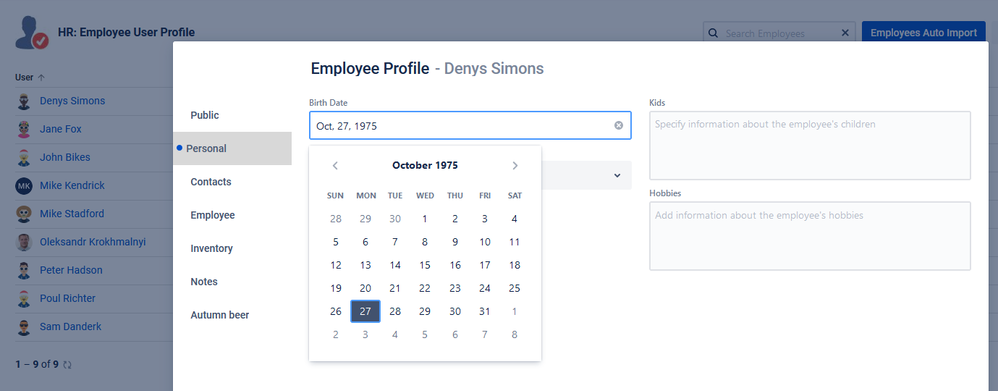The image size is (998, 391).
Task: Click into the Kids text area
Action: point(810,146)
